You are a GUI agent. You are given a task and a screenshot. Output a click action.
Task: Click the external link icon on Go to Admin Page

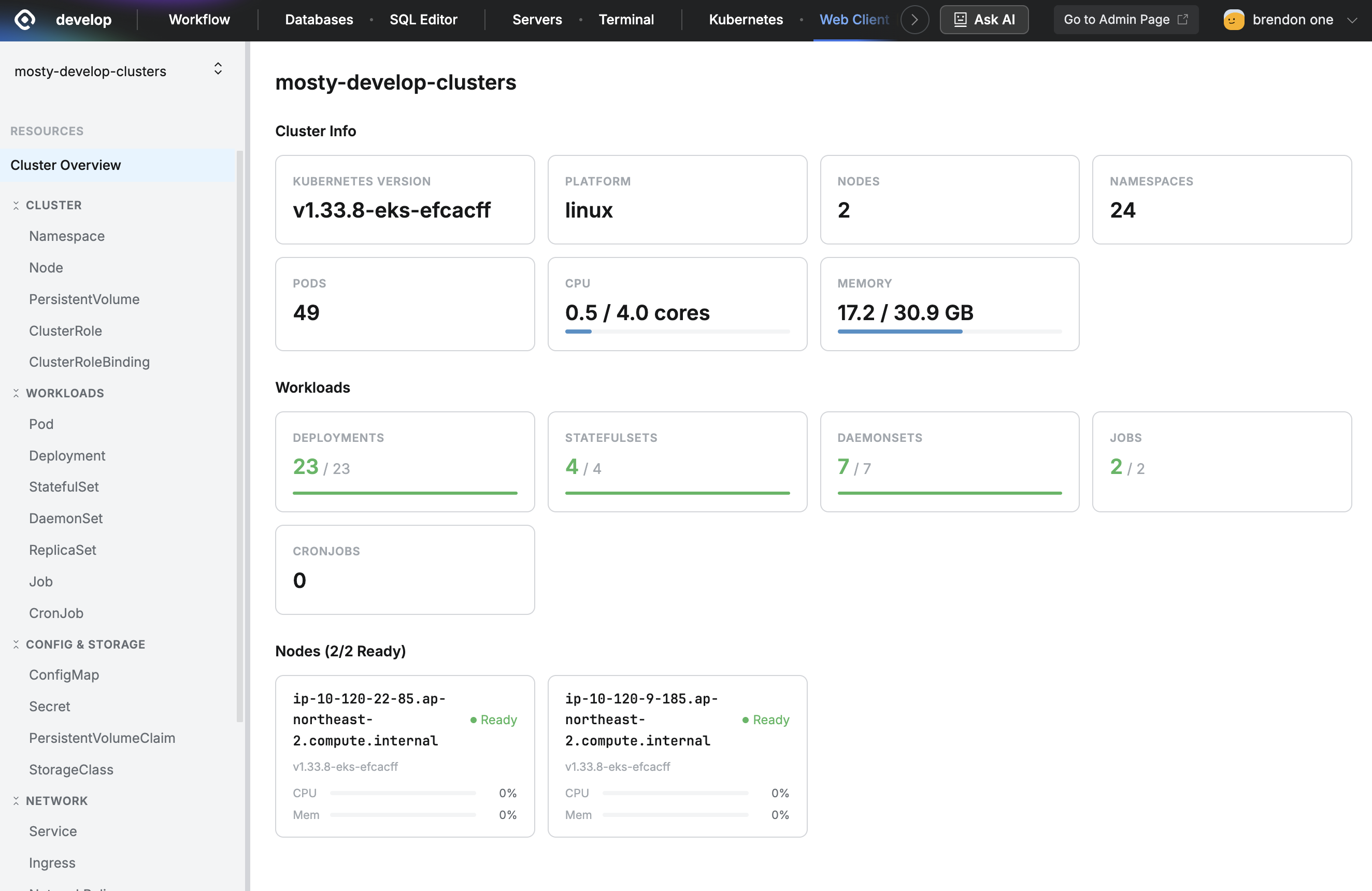click(x=1183, y=20)
